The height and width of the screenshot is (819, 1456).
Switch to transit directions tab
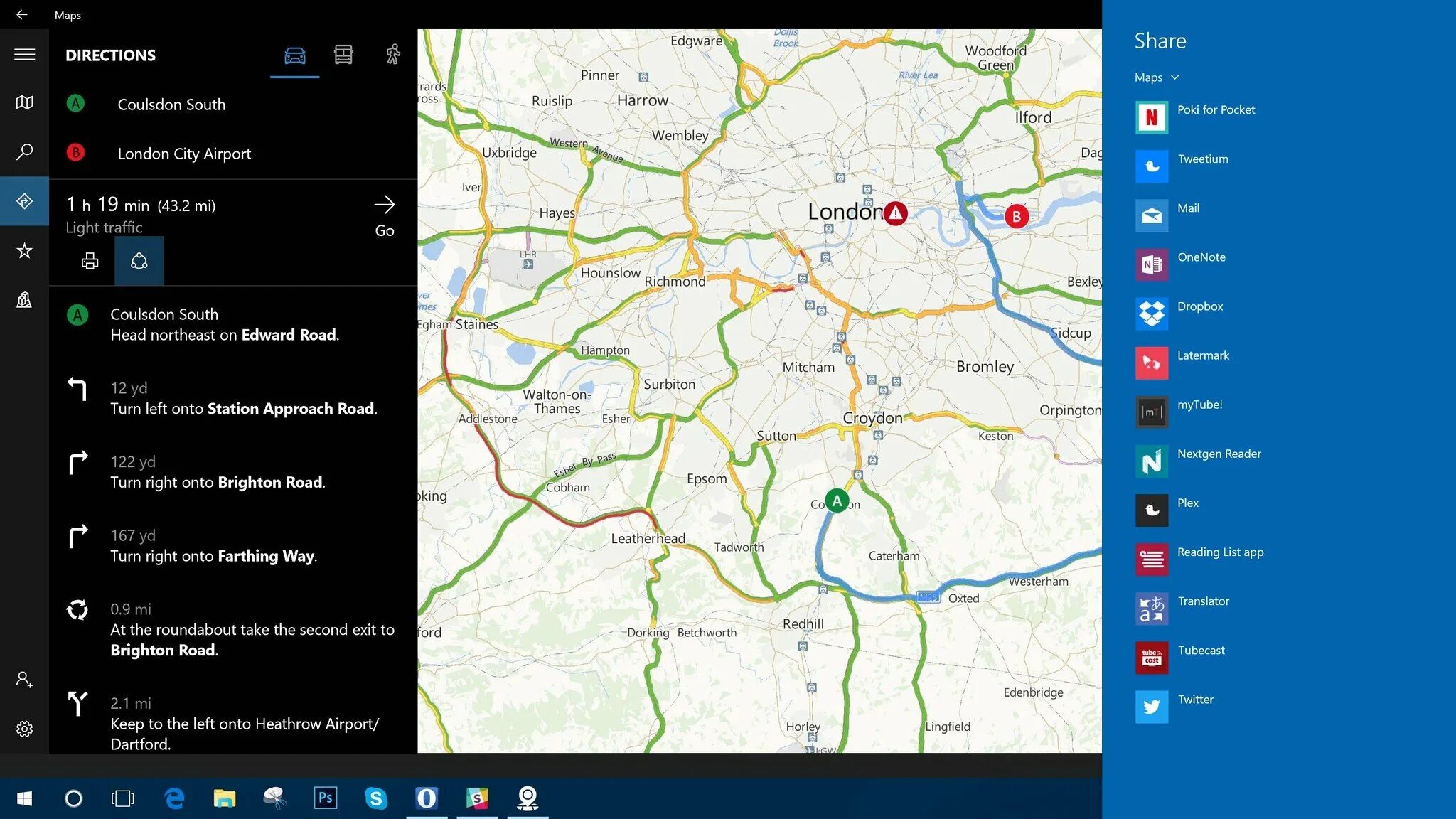pyautogui.click(x=343, y=55)
